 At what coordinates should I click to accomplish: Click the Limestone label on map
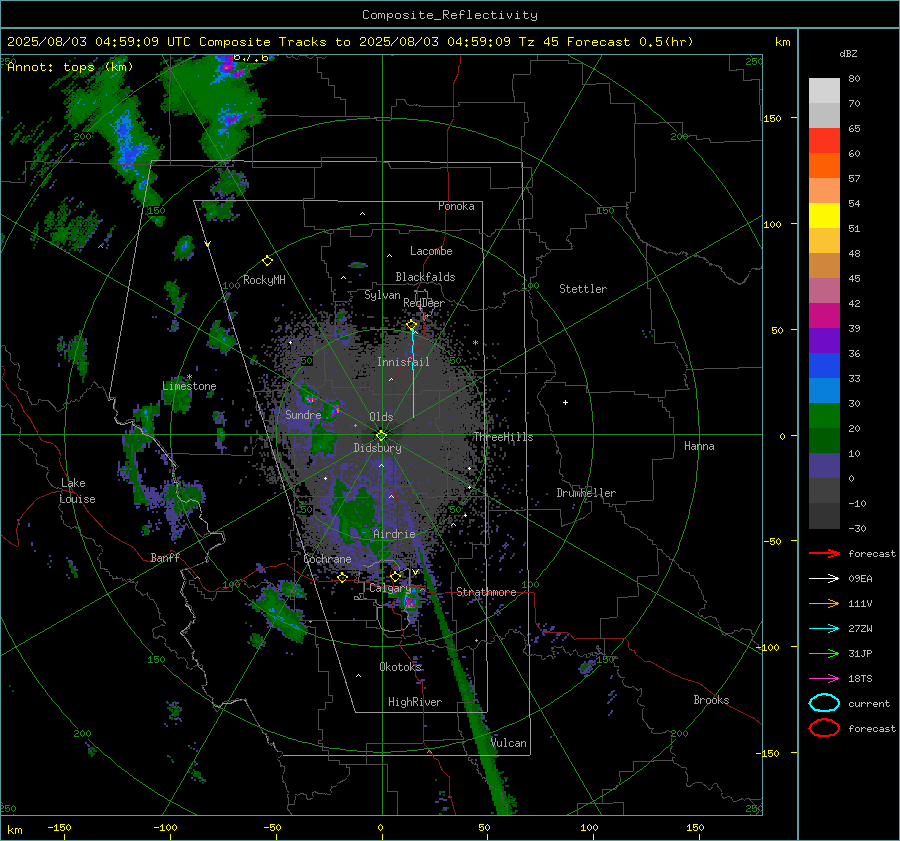189,386
